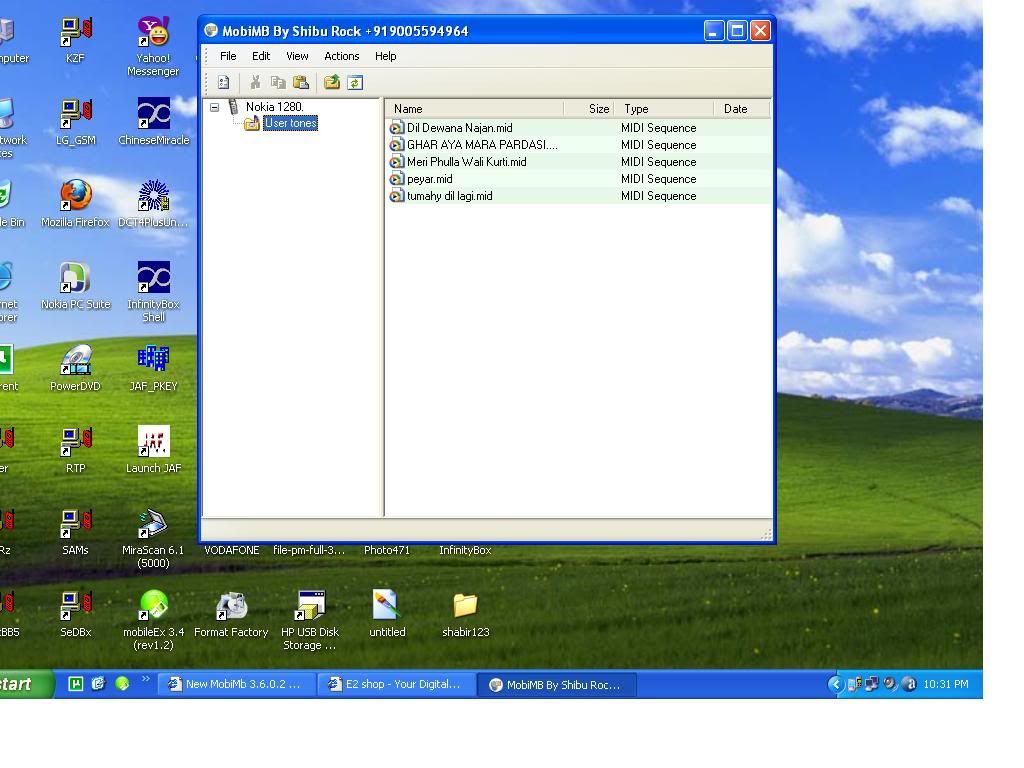
Task: Sort files by Name column header
Action: pos(474,108)
